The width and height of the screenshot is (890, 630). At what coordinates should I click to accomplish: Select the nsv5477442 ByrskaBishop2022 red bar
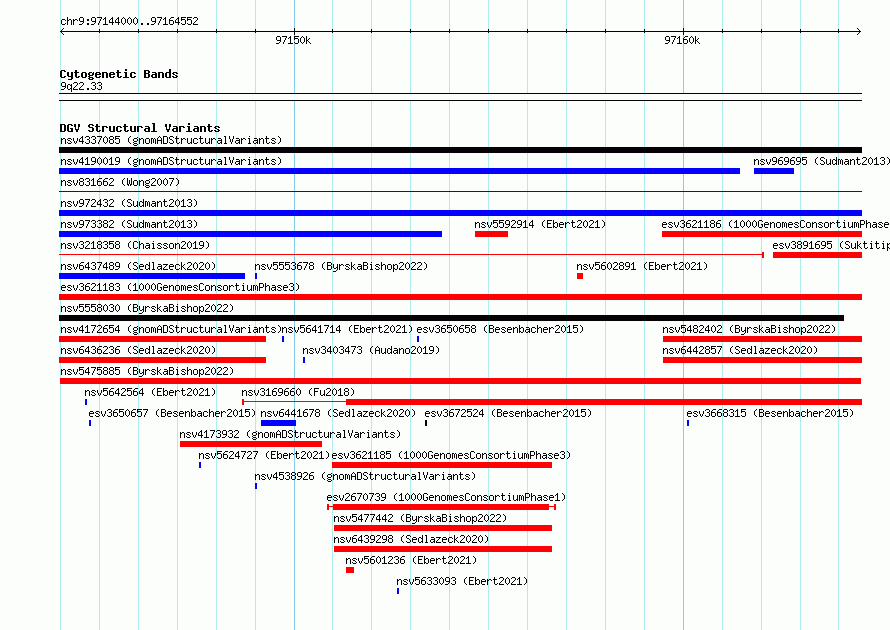pos(443,528)
